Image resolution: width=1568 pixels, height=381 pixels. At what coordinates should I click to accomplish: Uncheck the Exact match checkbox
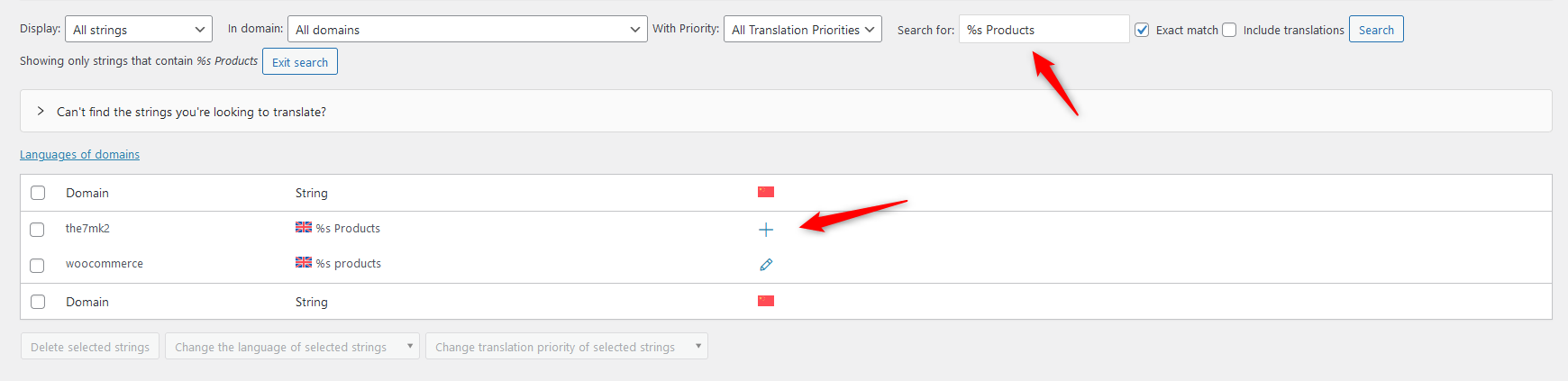(x=1142, y=30)
